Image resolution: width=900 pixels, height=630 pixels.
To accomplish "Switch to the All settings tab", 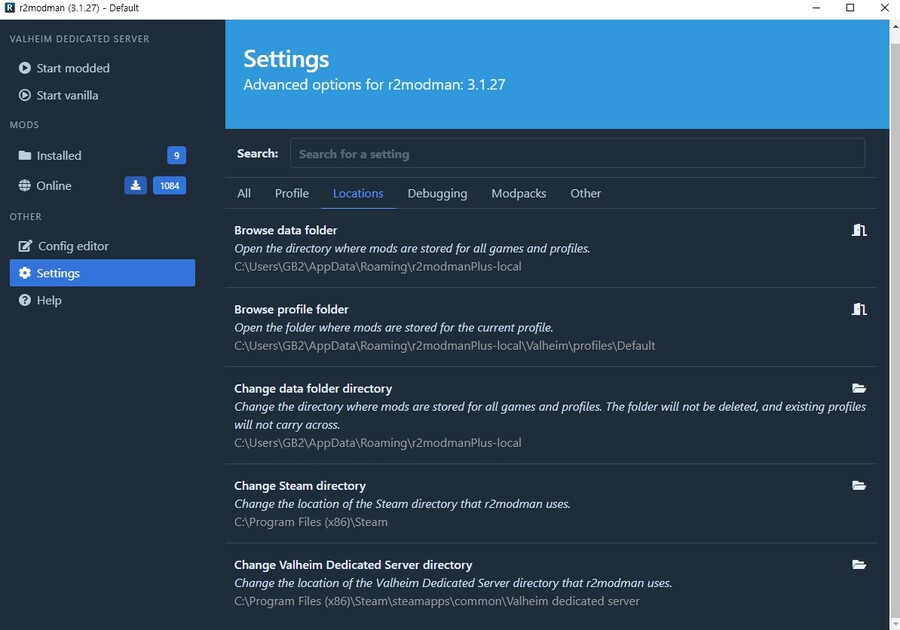I will [x=244, y=193].
